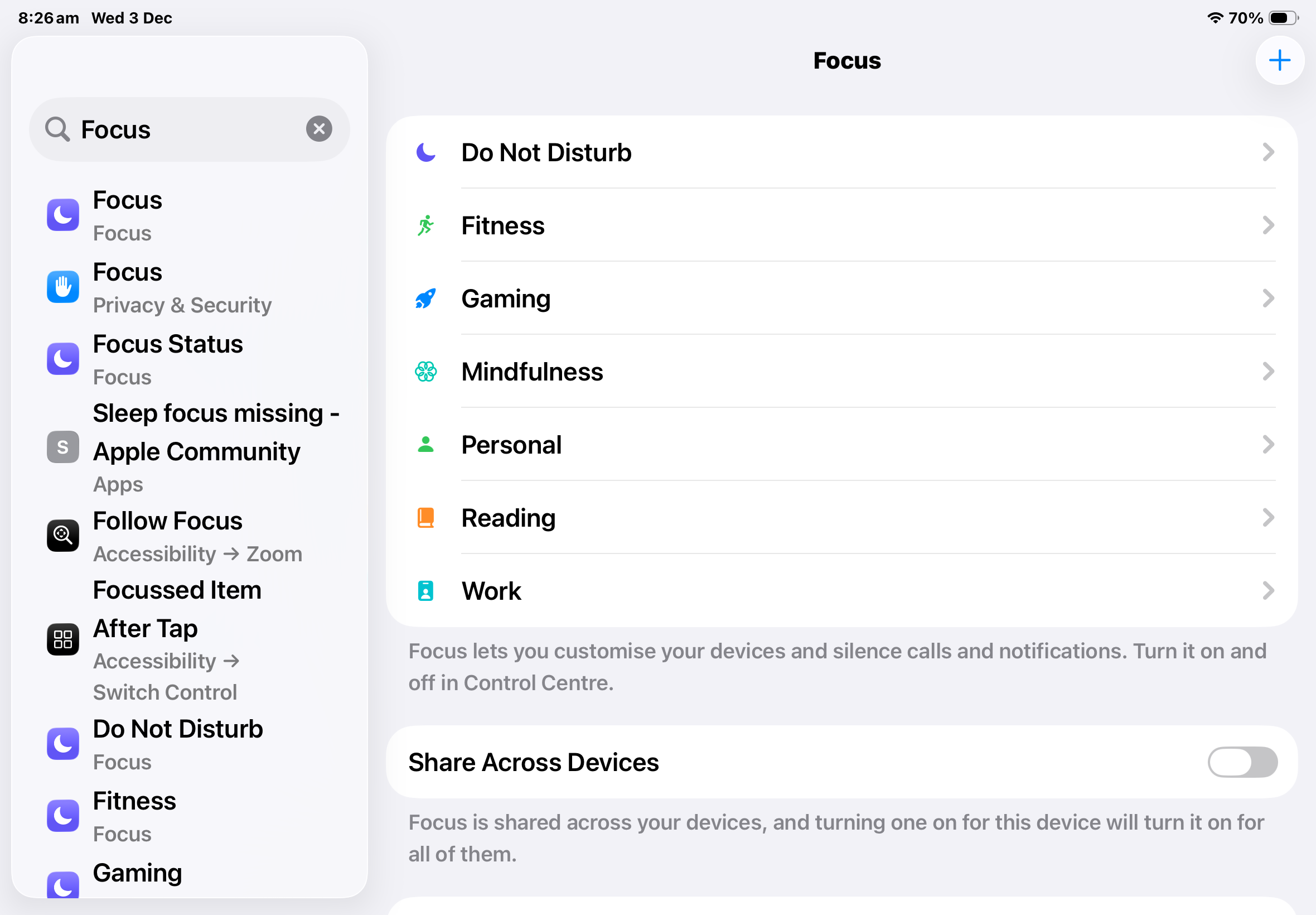Open Sleep focus missing Apple Community result

coord(196,447)
